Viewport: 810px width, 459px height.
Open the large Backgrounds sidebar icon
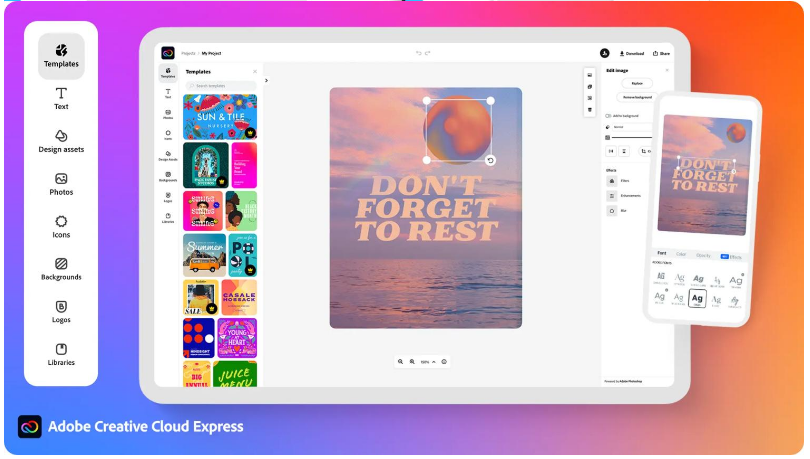[x=61, y=270]
